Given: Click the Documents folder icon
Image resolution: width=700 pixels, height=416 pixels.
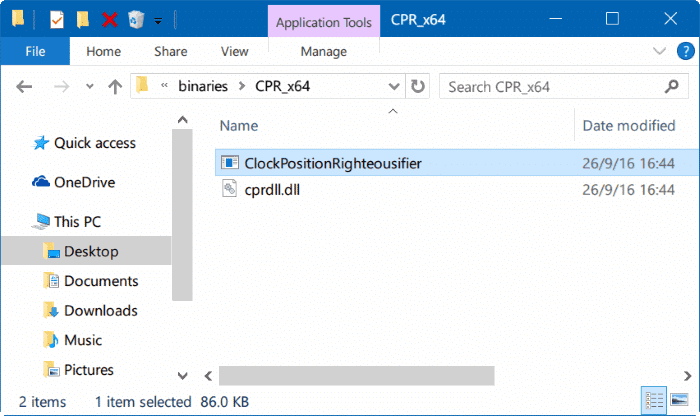Looking at the screenshot, I should pos(51,280).
